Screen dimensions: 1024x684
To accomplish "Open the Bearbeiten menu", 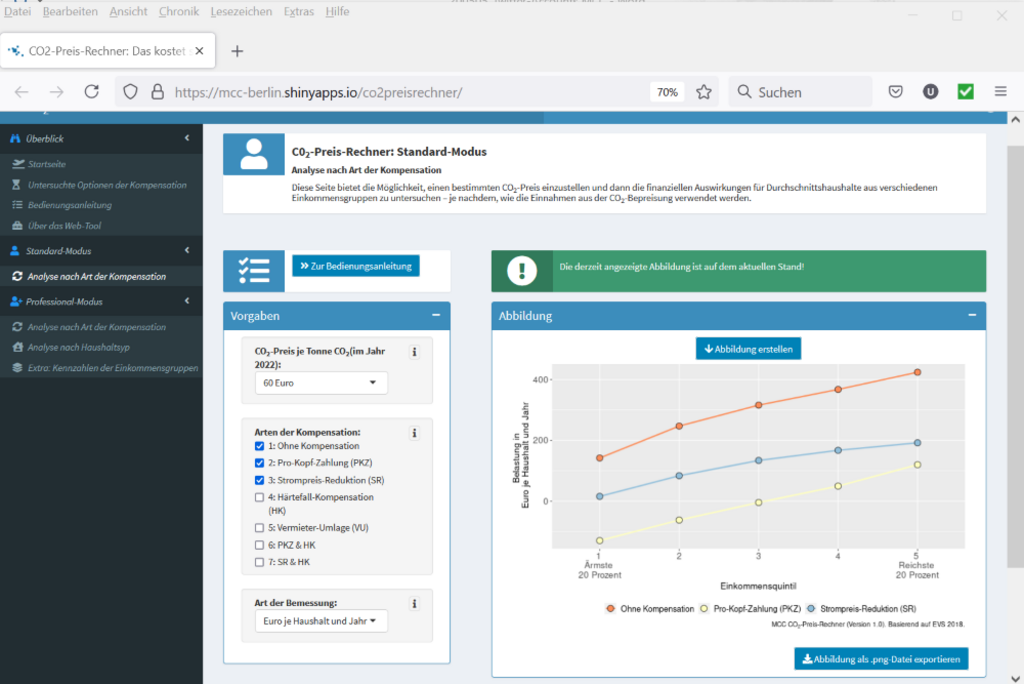I will pos(70,12).
